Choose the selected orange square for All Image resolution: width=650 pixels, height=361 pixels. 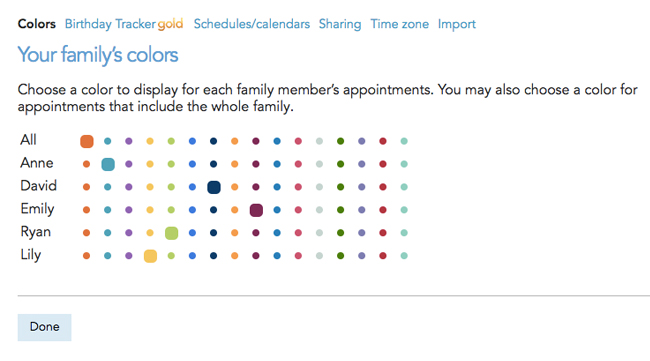pos(87,141)
